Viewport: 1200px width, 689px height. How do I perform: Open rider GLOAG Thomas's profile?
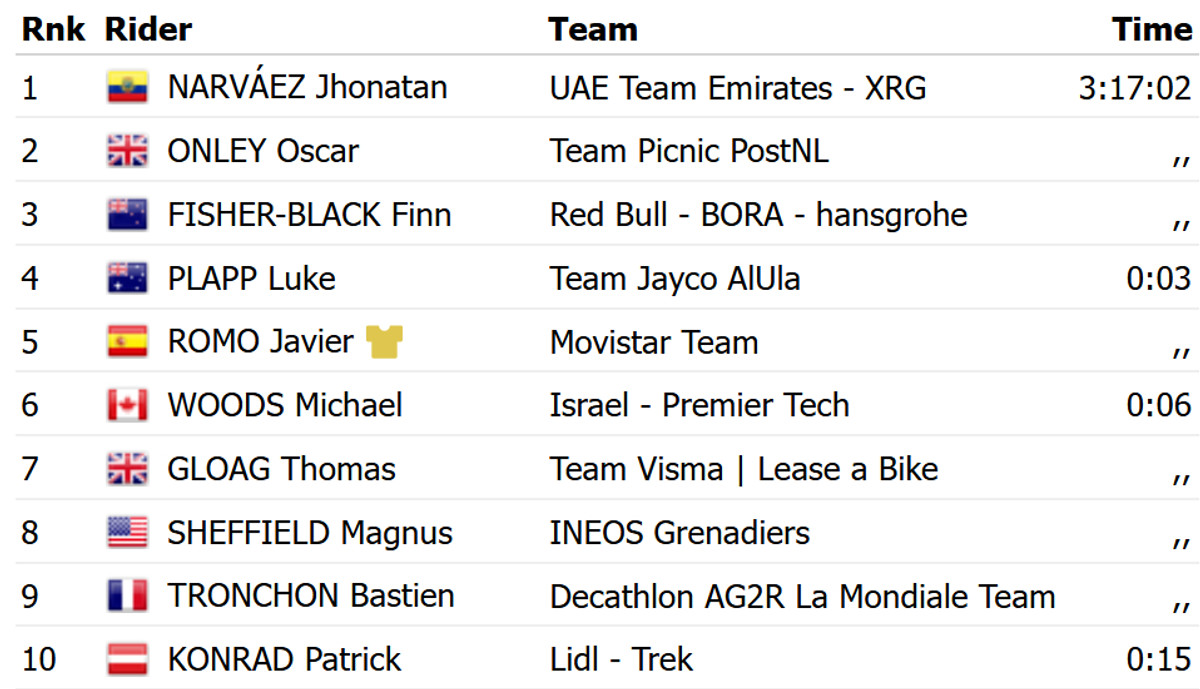click(281, 469)
